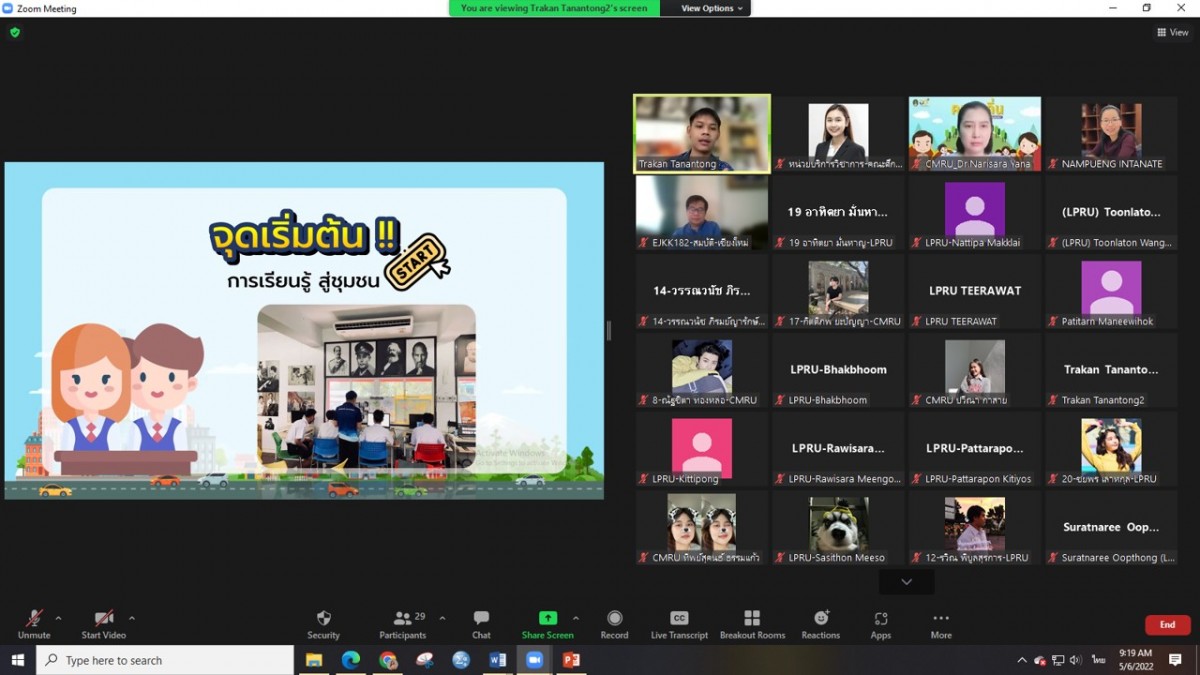
Task: Open the Participants panel
Action: tap(403, 619)
